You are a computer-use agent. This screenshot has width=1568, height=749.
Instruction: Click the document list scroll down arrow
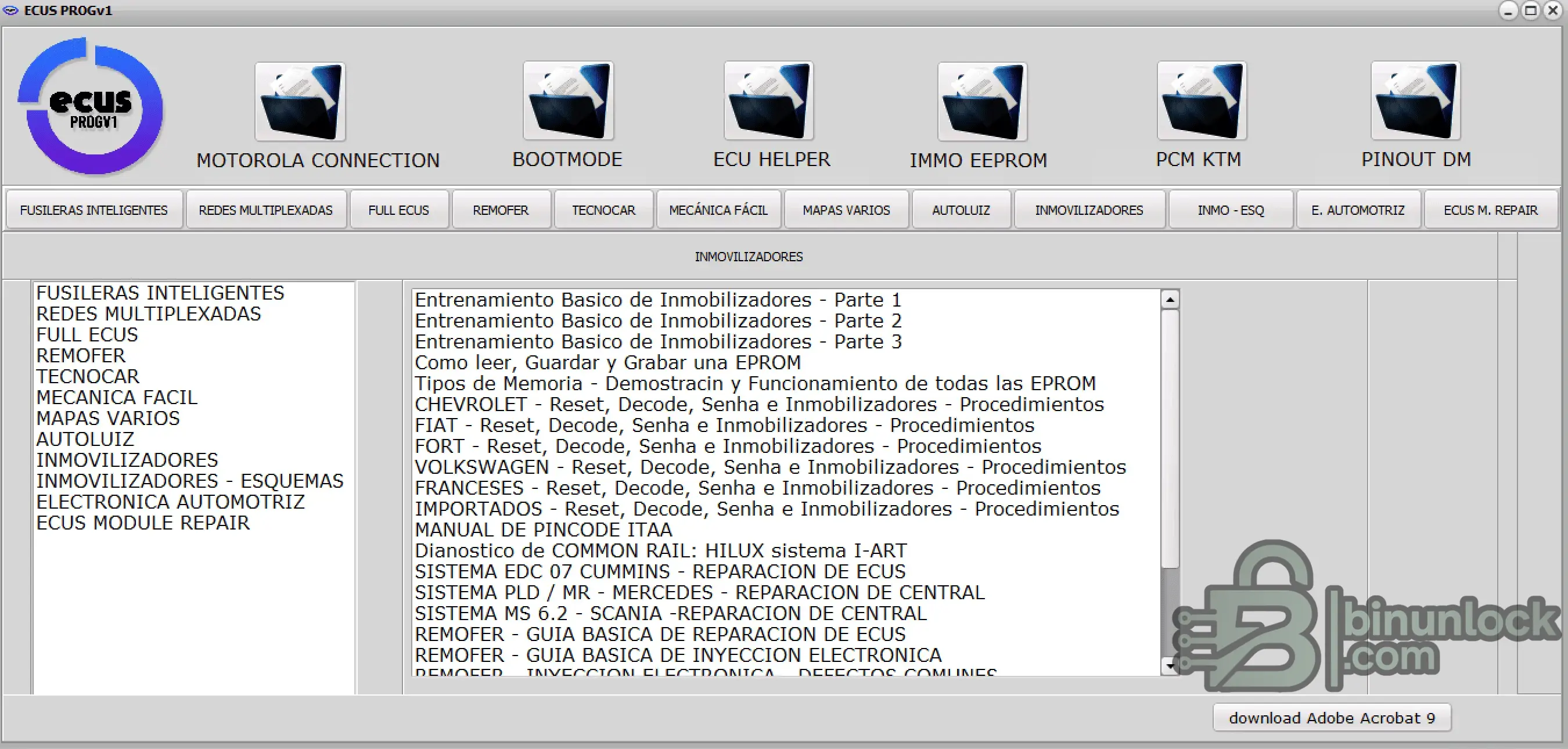click(1170, 666)
